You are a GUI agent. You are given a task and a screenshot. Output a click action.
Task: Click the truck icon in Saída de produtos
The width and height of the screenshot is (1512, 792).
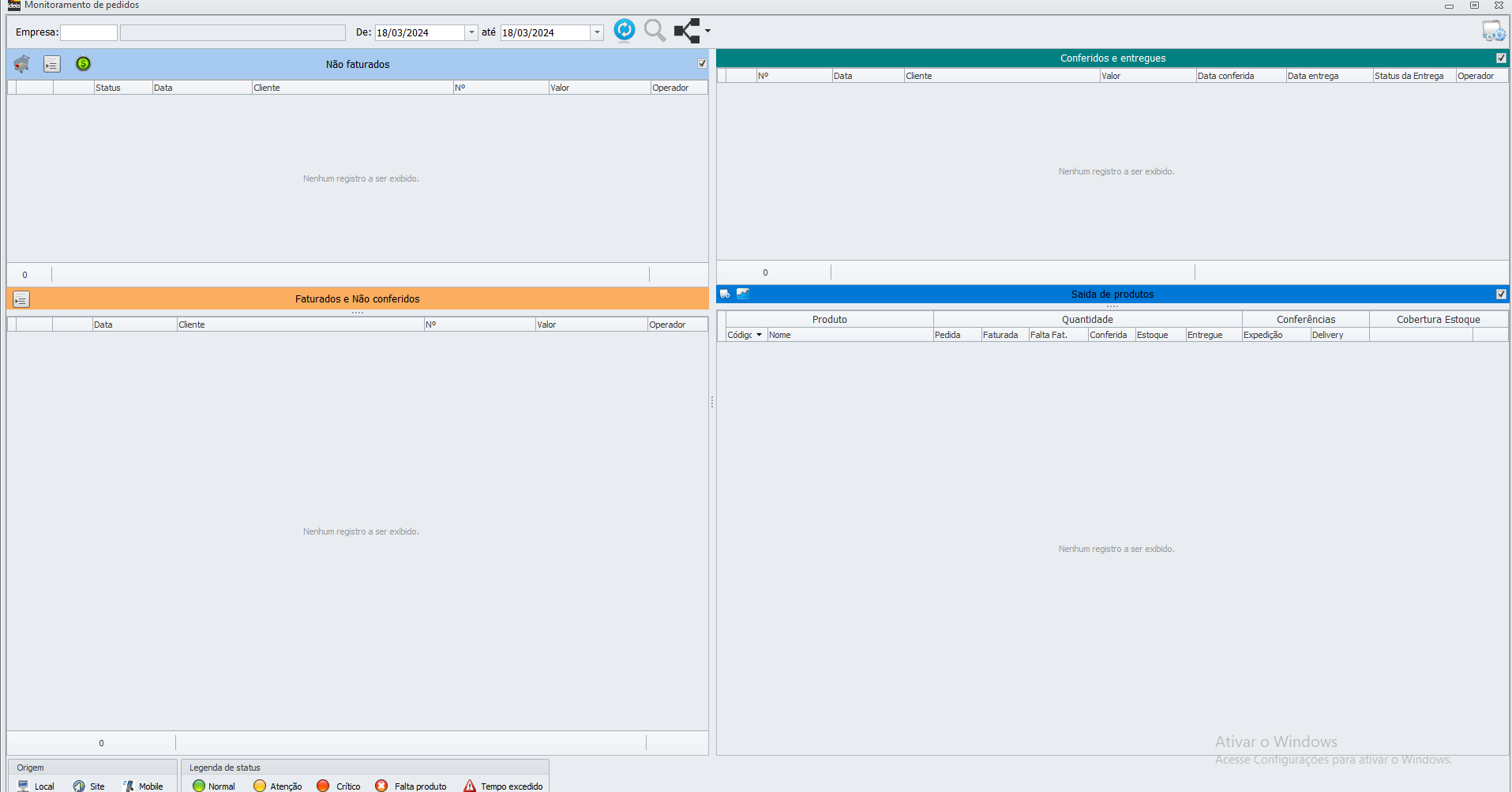click(725, 294)
